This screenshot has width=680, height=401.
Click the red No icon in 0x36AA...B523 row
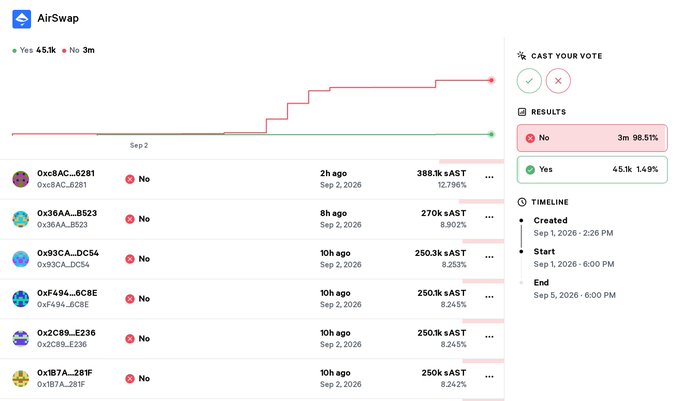[x=130, y=219]
